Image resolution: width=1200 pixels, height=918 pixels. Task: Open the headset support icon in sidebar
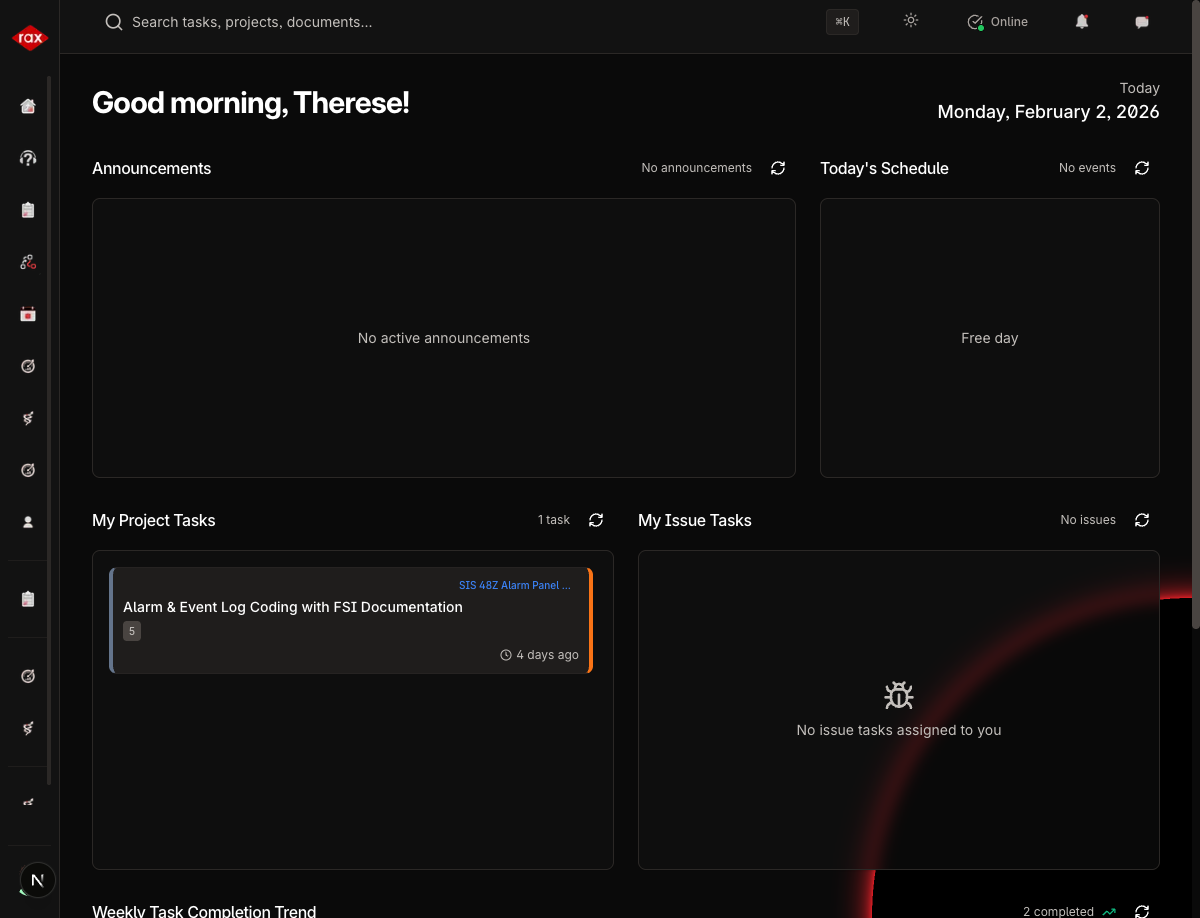pos(28,158)
